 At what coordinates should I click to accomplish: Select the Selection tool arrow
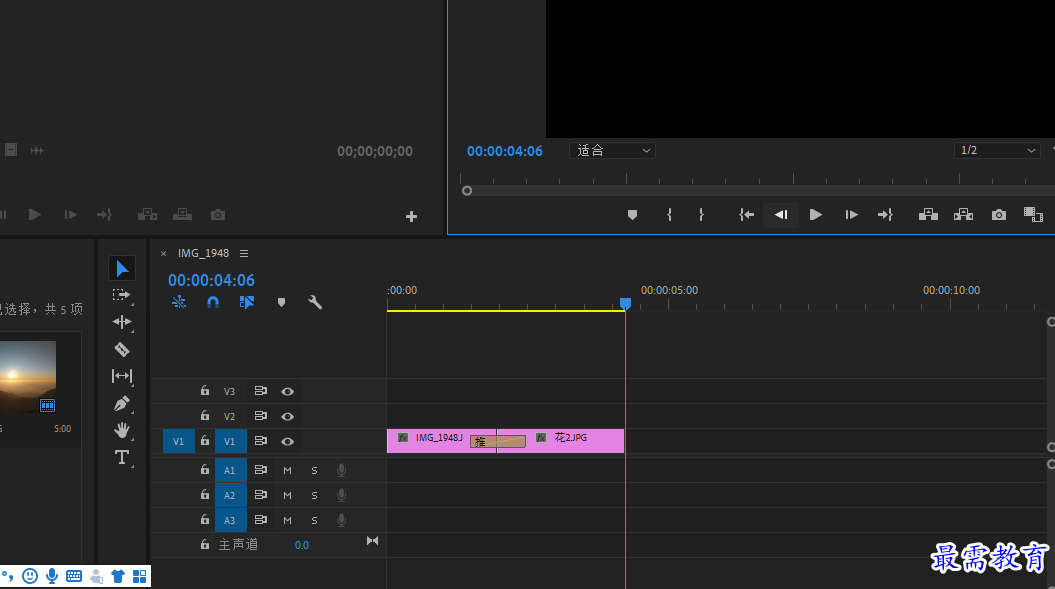122,269
